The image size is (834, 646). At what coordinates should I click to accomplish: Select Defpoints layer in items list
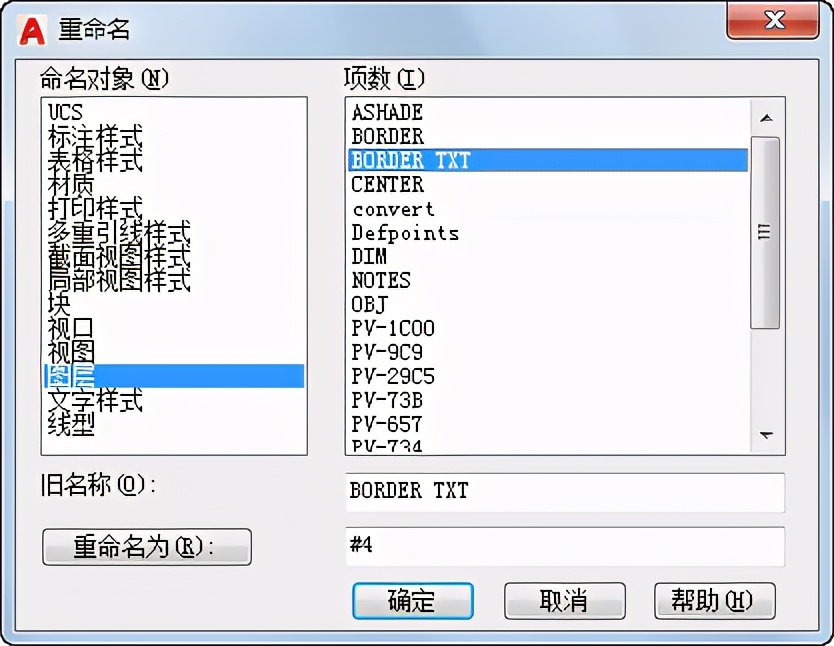548,232
